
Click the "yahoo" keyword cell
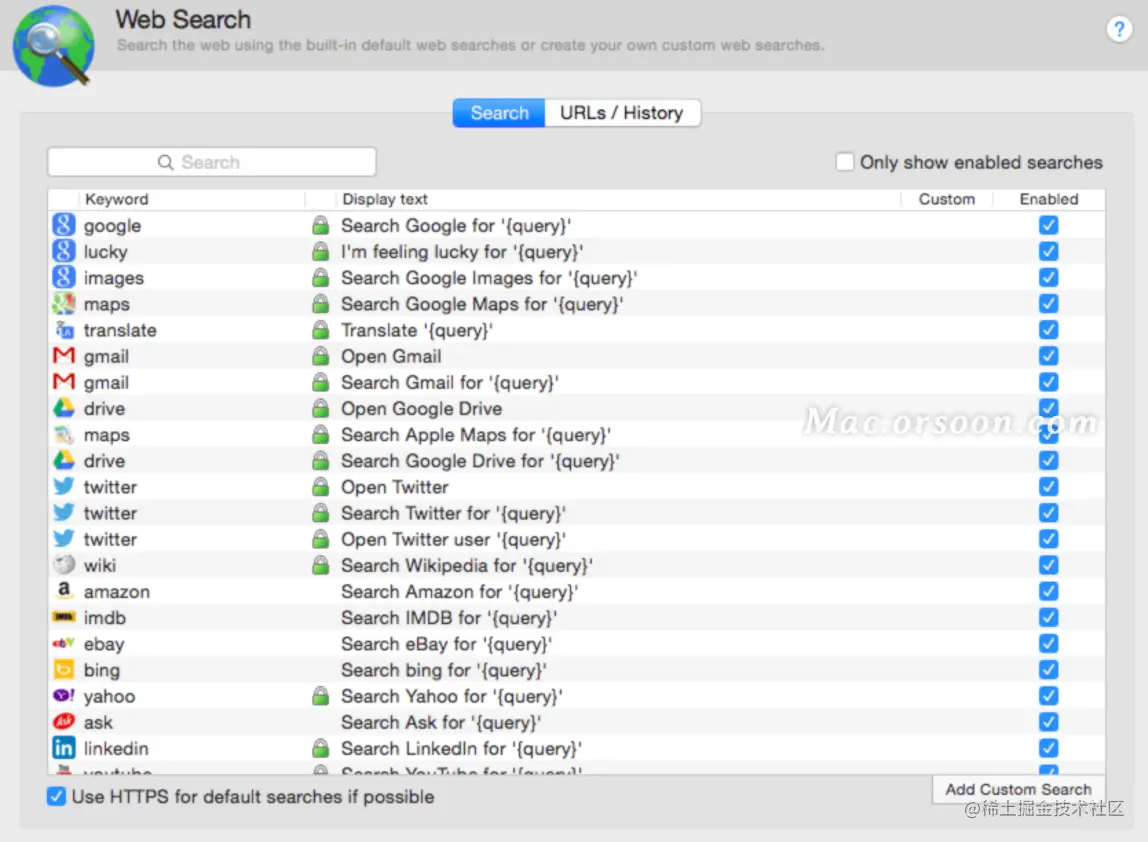(109, 696)
